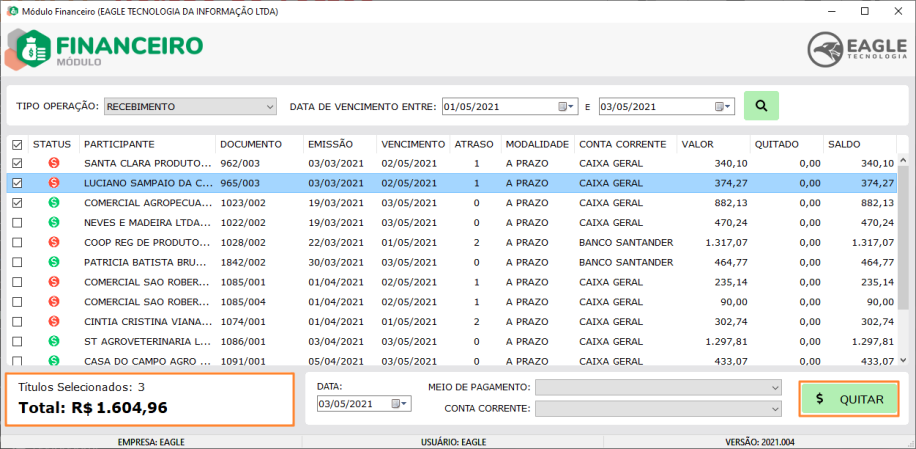
Task: Sort by the VENCIMENTO column header
Action: pos(412,144)
